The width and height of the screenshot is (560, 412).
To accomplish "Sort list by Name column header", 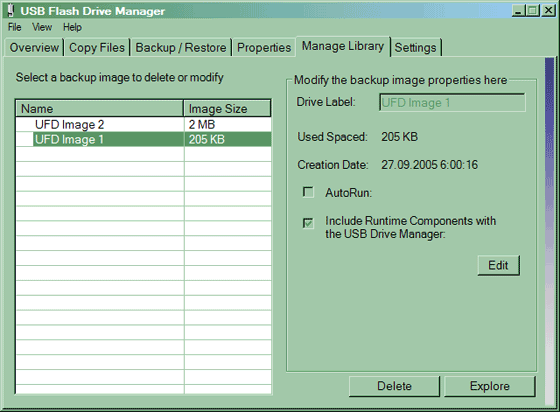I will (100, 109).
